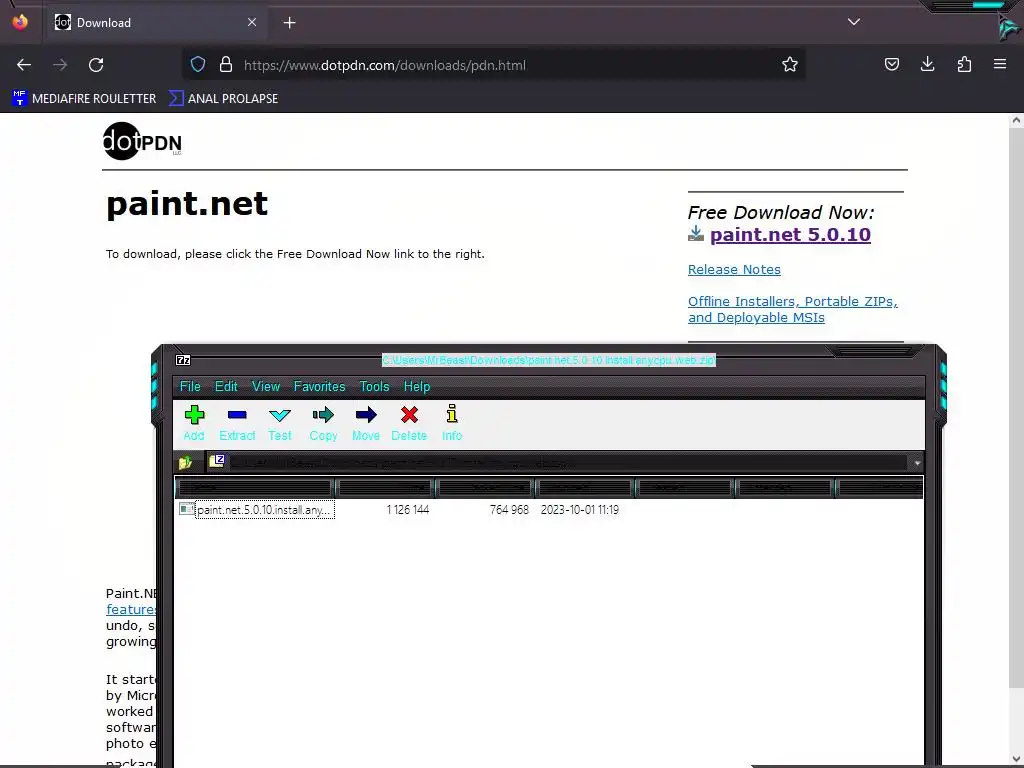
Task: Click the Delete button in 7-Zip toolbar
Action: coord(409,423)
